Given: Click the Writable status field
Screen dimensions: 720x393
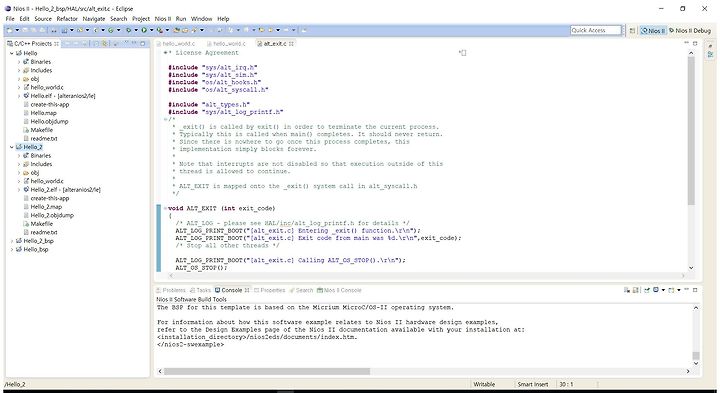Looking at the screenshot, I should click(x=484, y=384).
